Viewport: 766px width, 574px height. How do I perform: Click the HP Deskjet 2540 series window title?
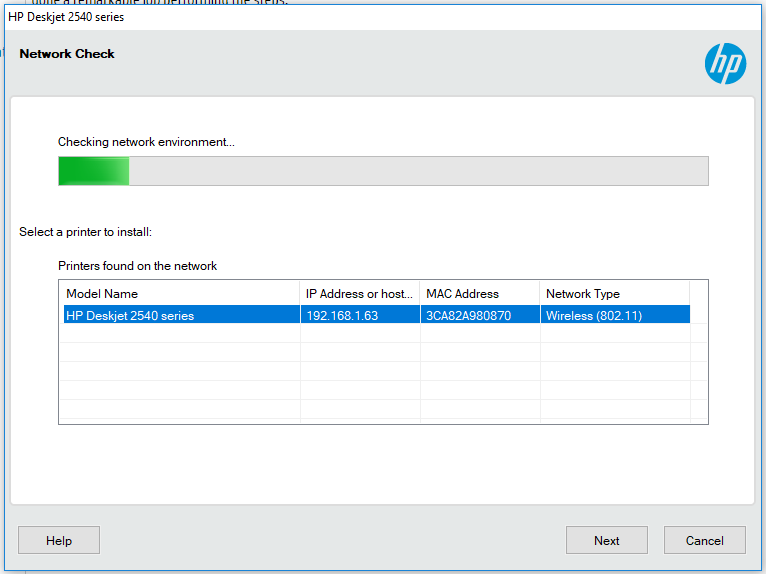pyautogui.click(x=66, y=17)
